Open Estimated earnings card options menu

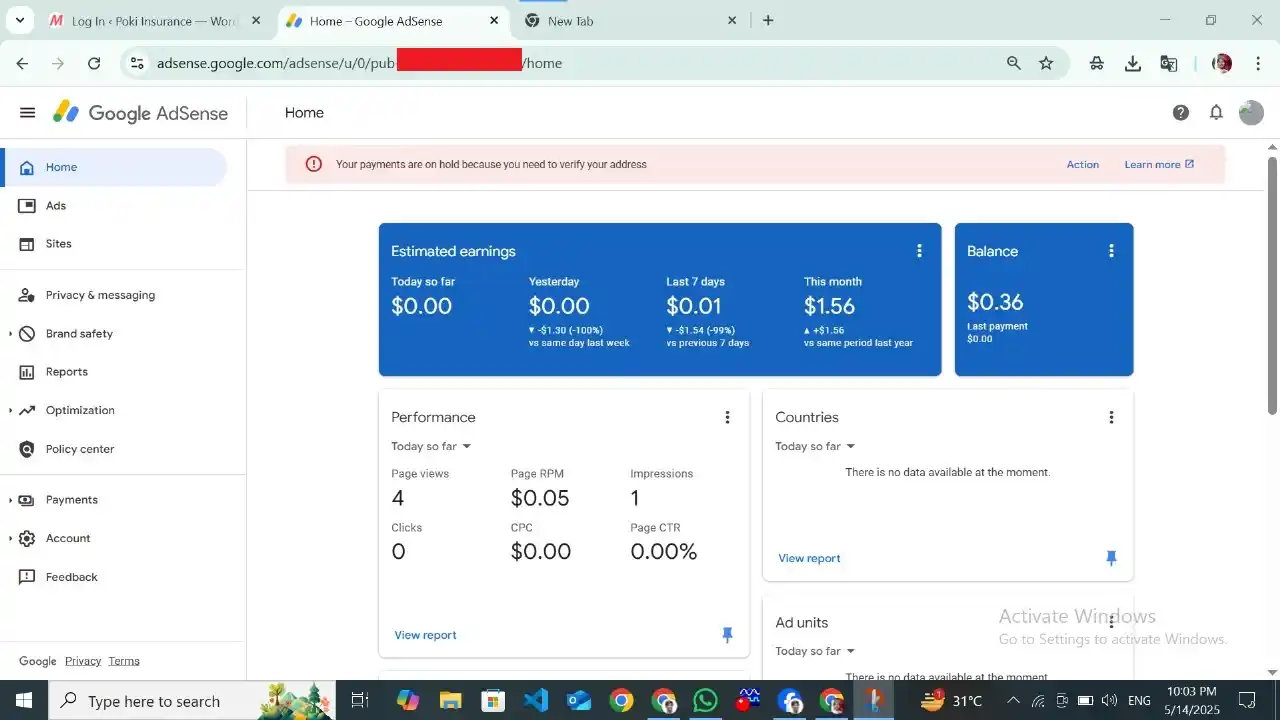920,251
